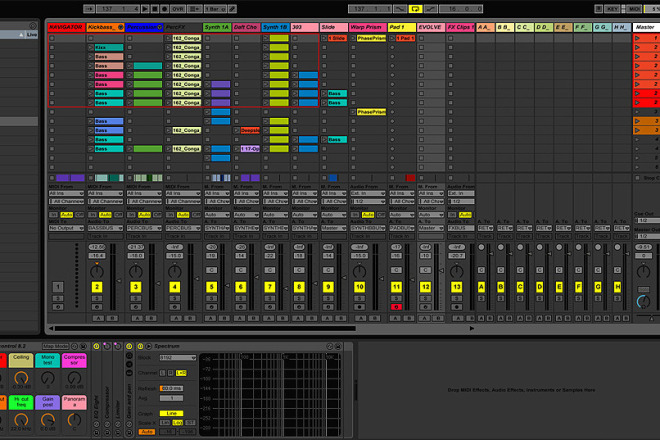Open the 1 Bar quantization dropdown
The width and height of the screenshot is (660, 440).
(215, 9)
